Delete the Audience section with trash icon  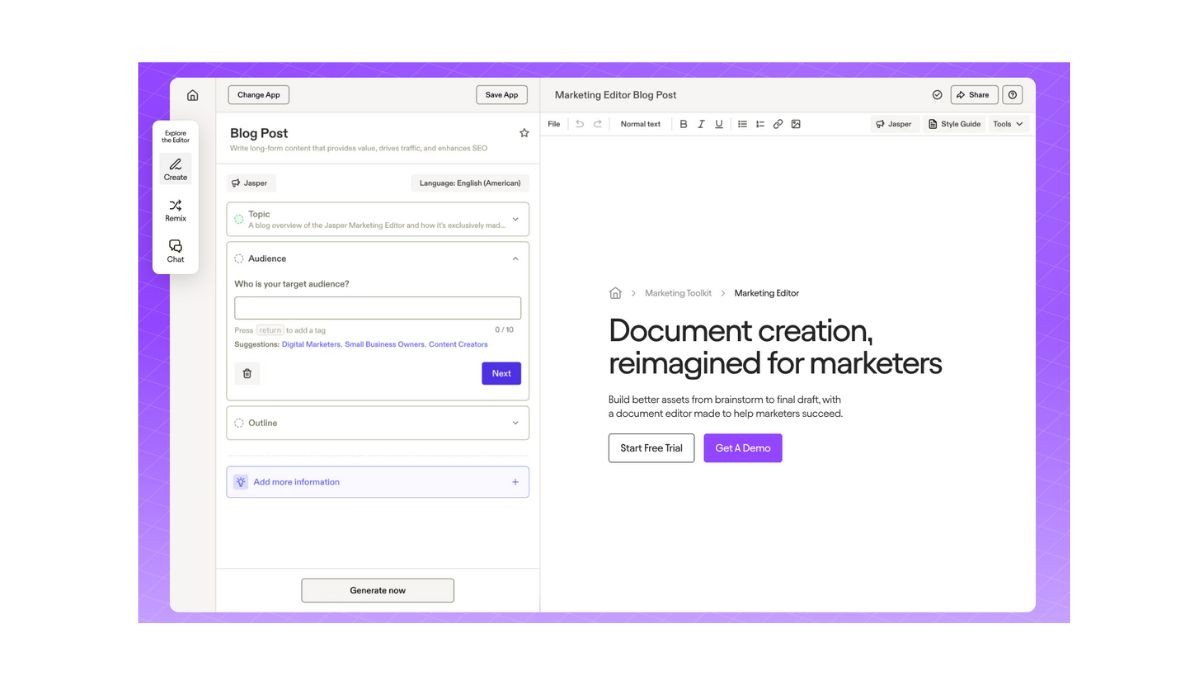(247, 373)
